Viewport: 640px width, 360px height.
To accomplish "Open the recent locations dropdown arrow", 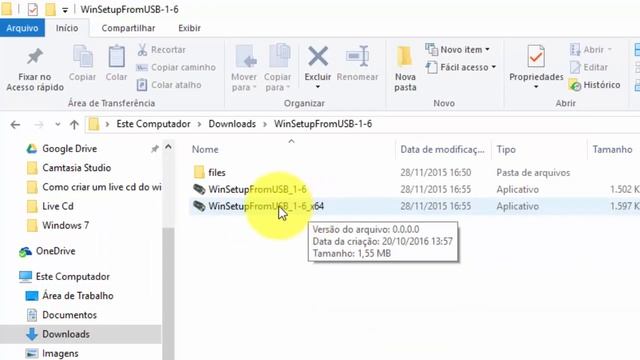I will point(58,124).
